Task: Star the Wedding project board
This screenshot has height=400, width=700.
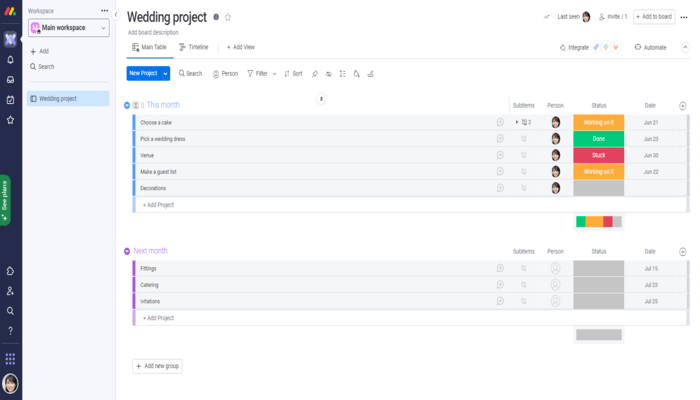Action: pyautogui.click(x=228, y=17)
